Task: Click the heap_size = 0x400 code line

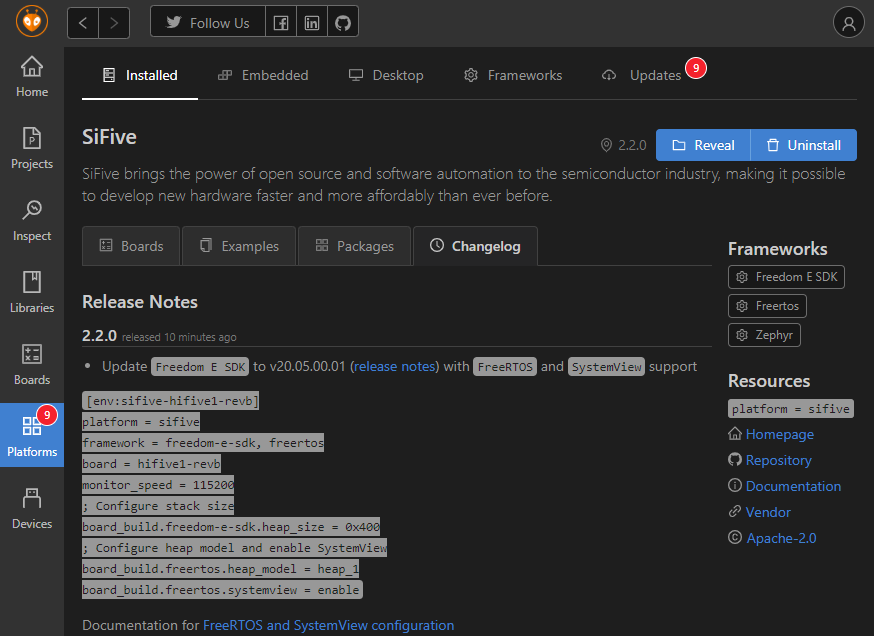Action: click(231, 527)
